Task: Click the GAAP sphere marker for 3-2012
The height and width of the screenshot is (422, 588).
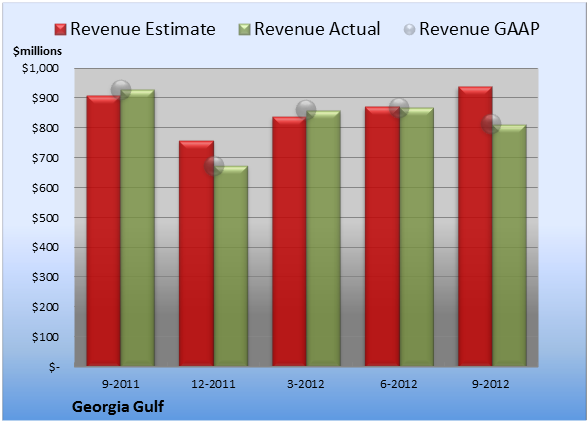Action: click(x=306, y=110)
